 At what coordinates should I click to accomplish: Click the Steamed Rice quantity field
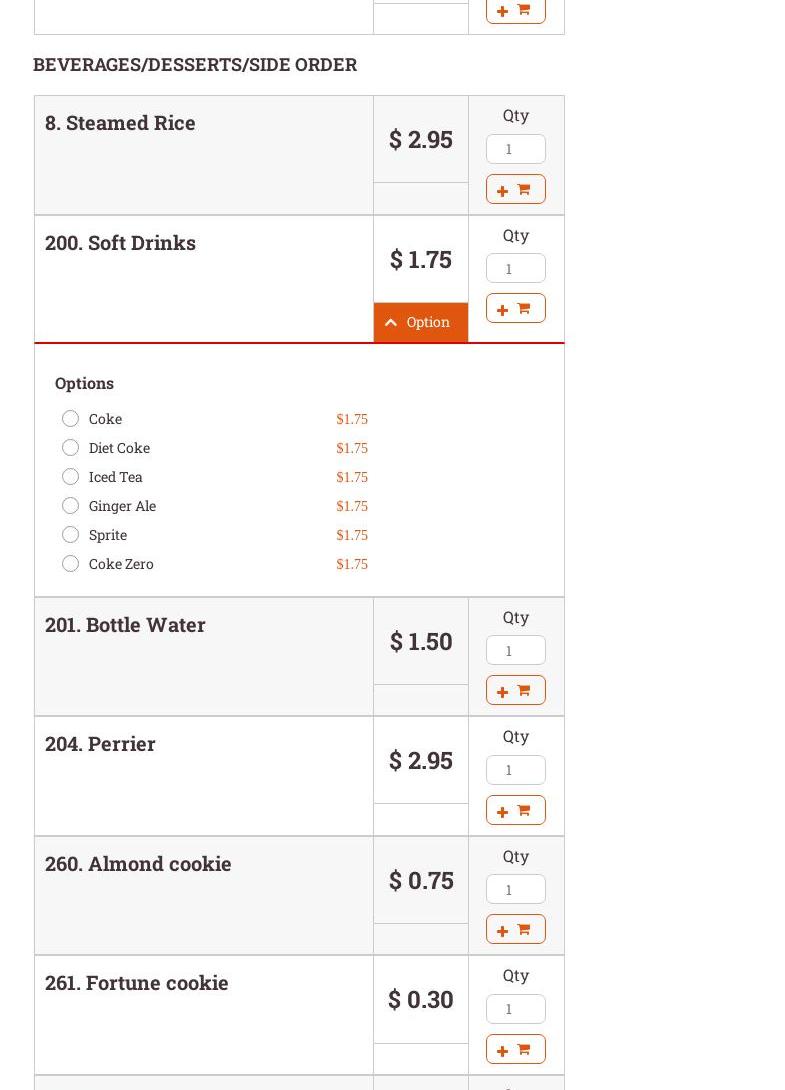(x=515, y=149)
